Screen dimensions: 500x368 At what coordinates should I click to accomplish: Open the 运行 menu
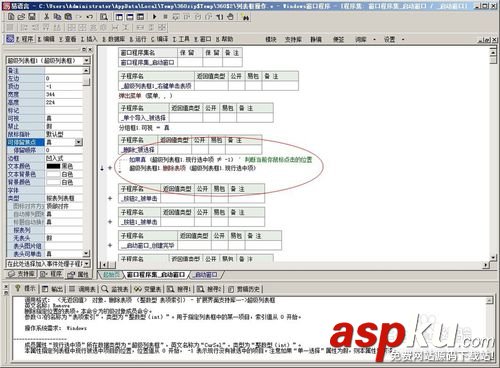138,39
